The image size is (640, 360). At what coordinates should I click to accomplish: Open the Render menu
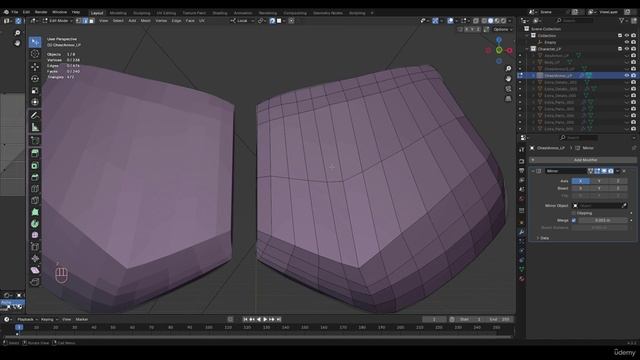[x=41, y=12]
